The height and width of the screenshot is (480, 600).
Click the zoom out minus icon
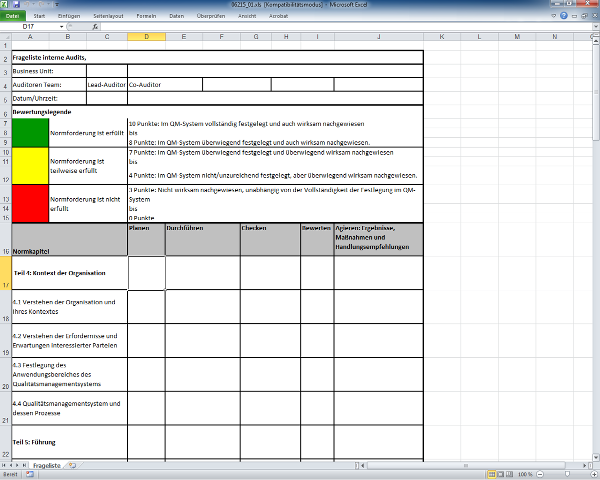pos(541,474)
